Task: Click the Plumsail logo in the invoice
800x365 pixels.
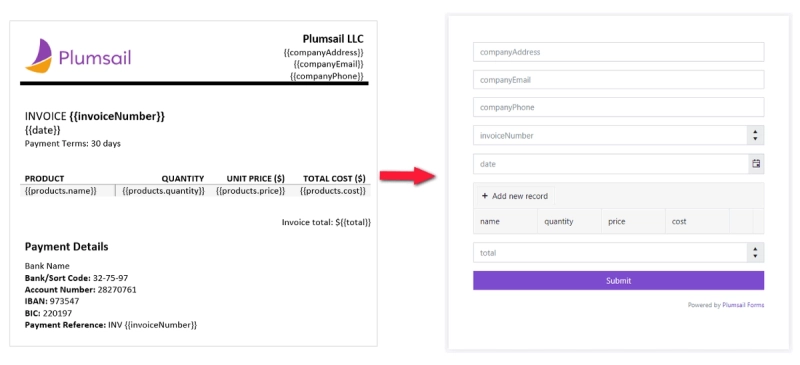Action: coord(78,56)
